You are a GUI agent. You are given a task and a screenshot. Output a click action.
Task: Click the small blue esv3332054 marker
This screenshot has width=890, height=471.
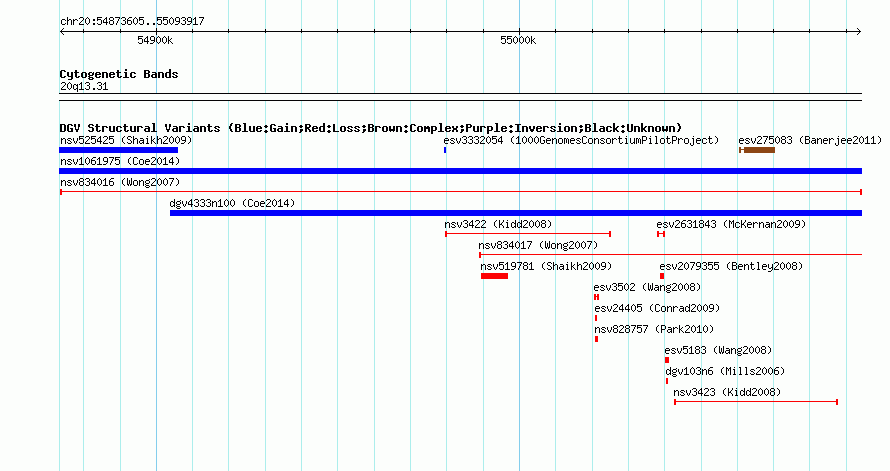click(x=445, y=150)
